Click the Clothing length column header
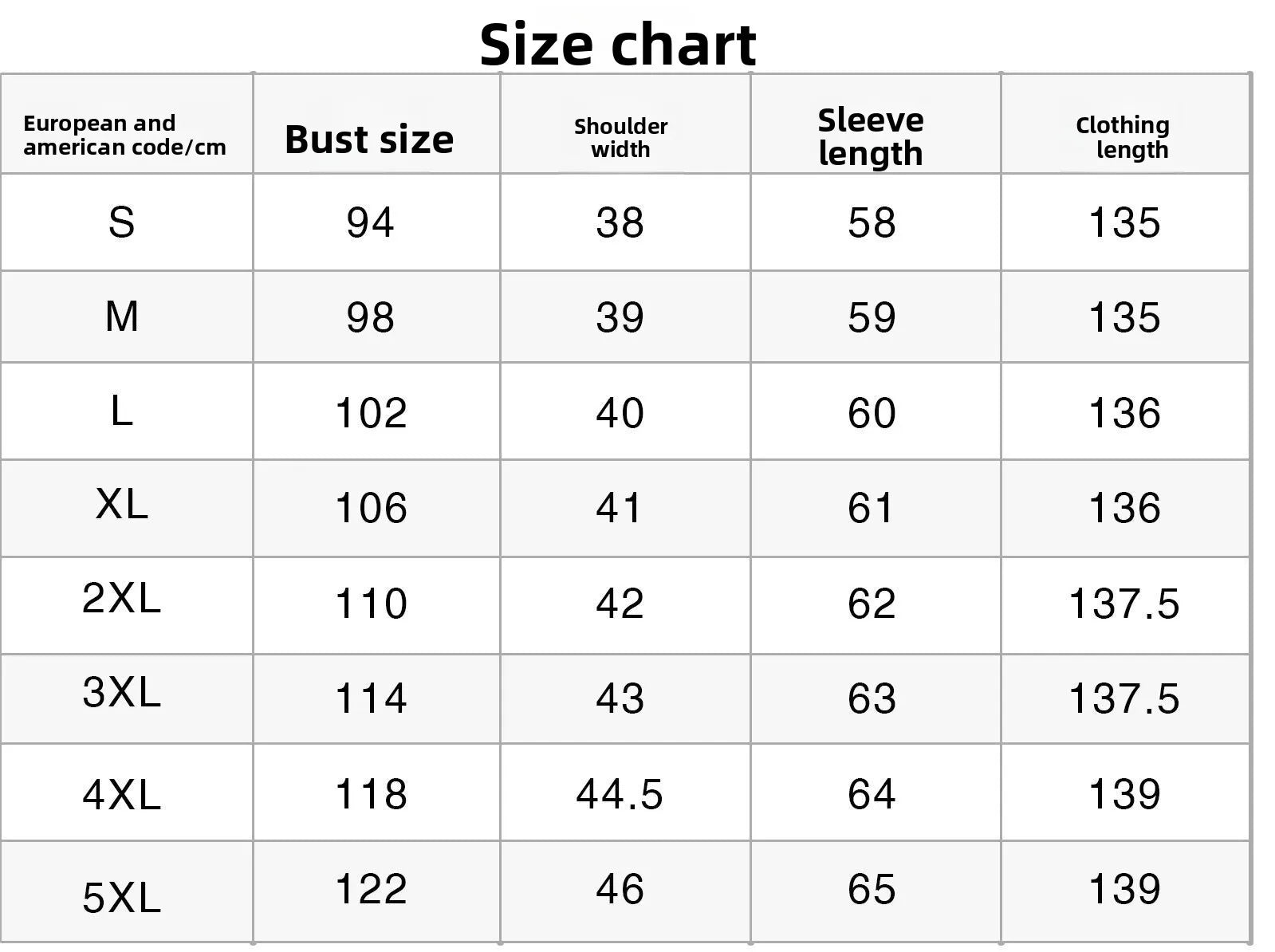The image size is (1275, 952). click(1123, 137)
